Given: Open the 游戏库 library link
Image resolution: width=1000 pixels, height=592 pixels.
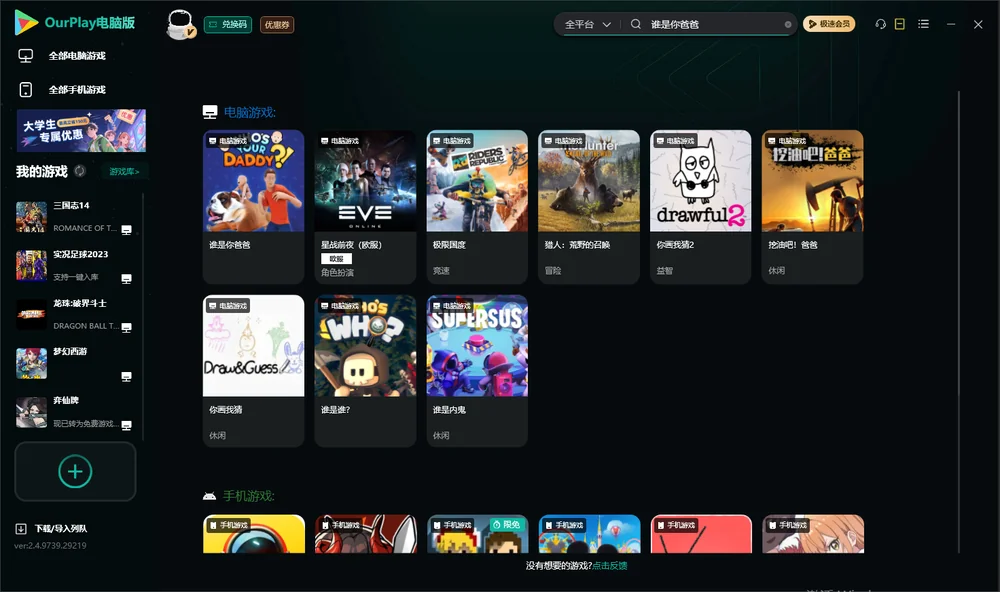Looking at the screenshot, I should (x=124, y=171).
